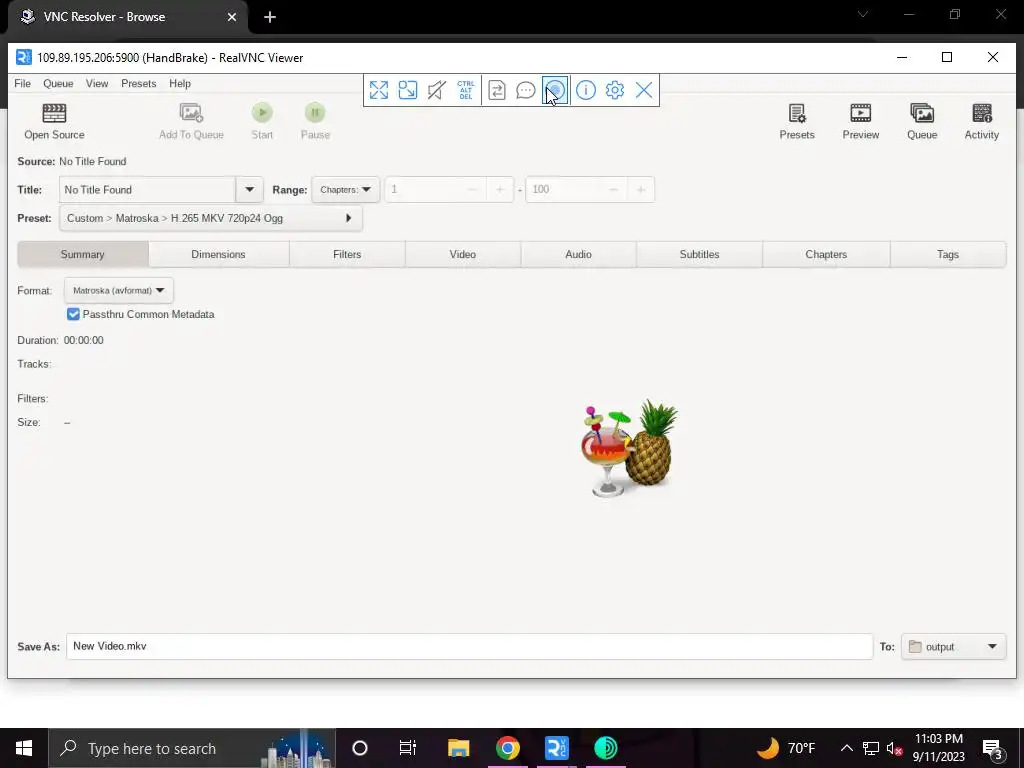This screenshot has height=768, width=1024.
Task: Switch to the Summary tab
Action: 83,254
